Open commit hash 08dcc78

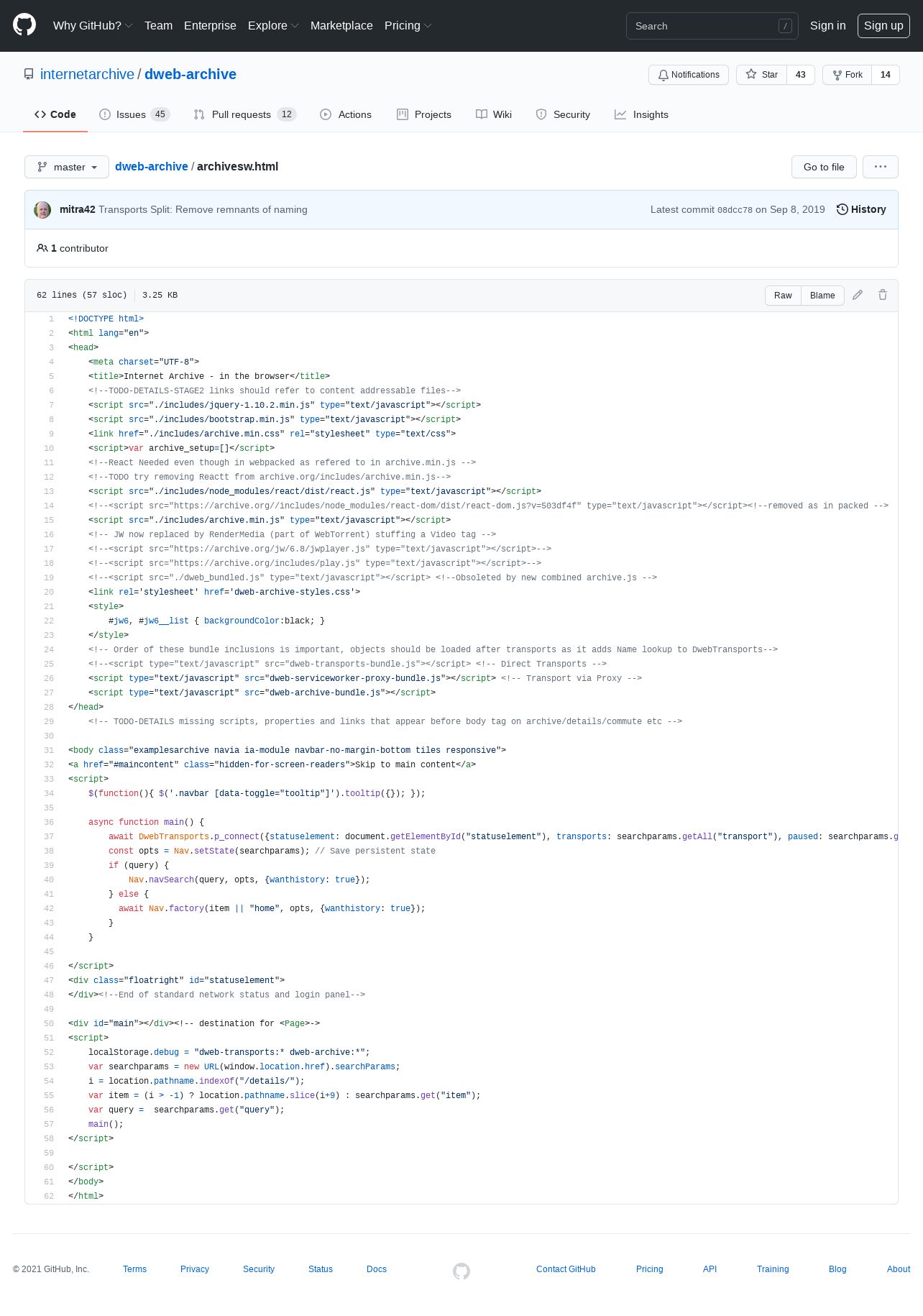735,210
